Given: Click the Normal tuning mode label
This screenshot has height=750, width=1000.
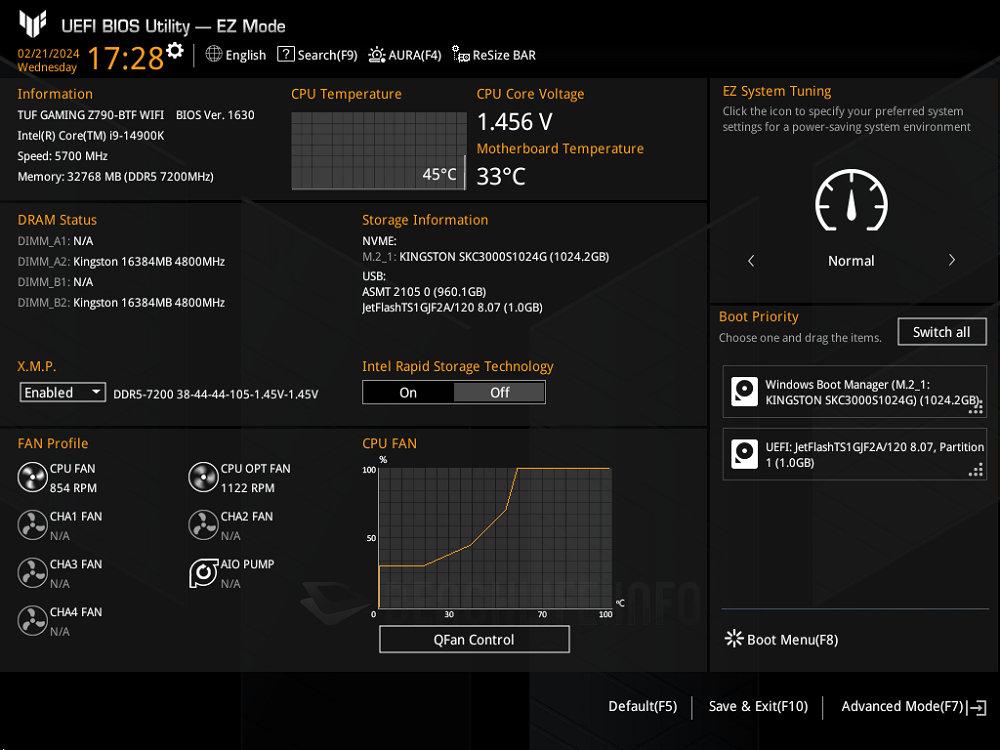Looking at the screenshot, I should [x=851, y=260].
